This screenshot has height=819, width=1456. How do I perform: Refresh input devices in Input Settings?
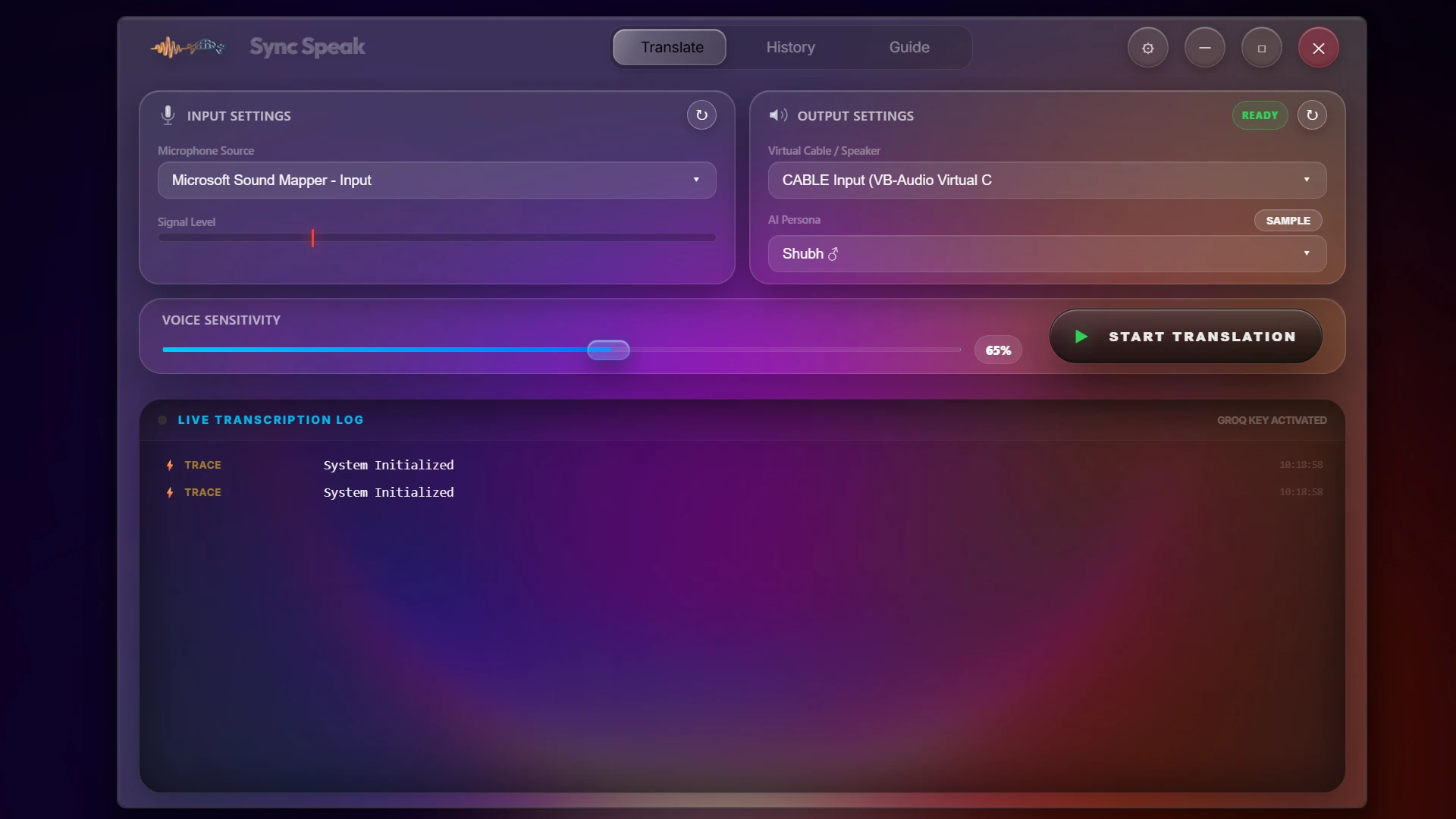[x=701, y=115]
